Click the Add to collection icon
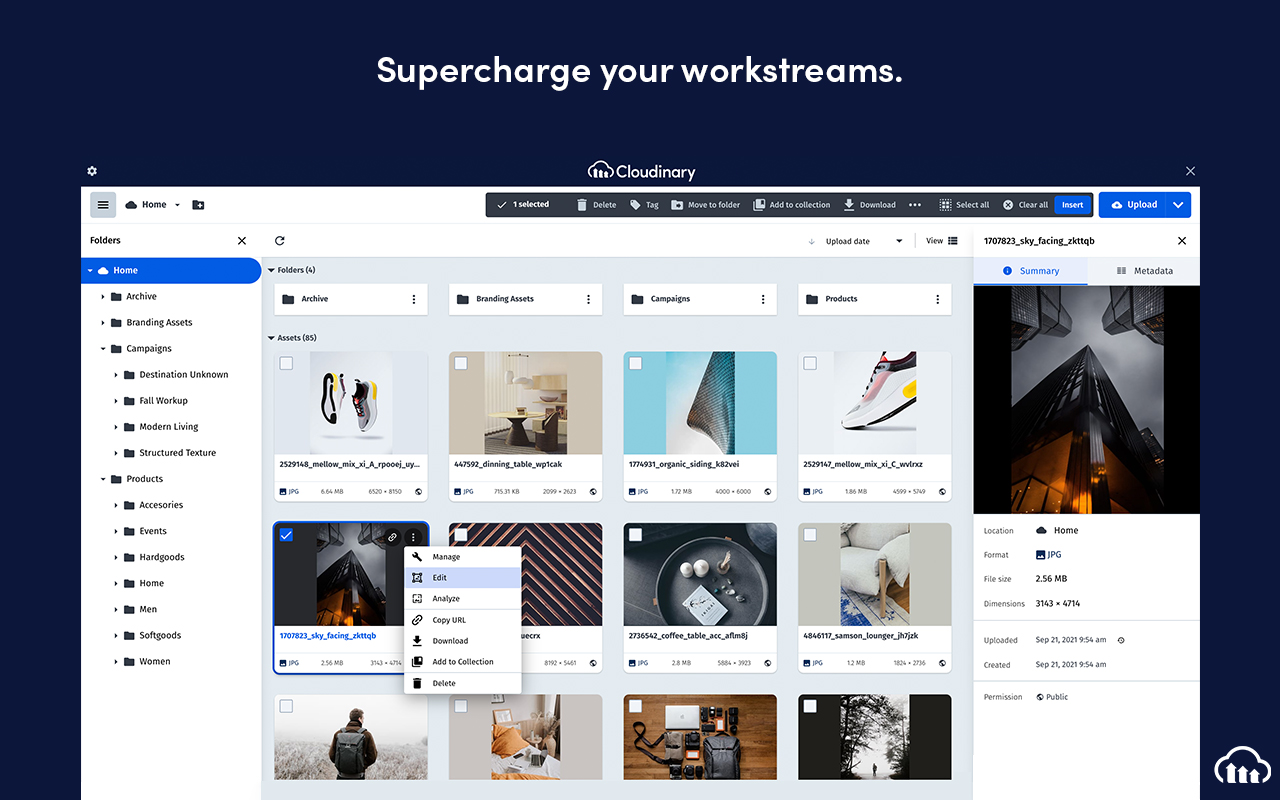Viewport: 1280px width, 800px height. tap(759, 204)
